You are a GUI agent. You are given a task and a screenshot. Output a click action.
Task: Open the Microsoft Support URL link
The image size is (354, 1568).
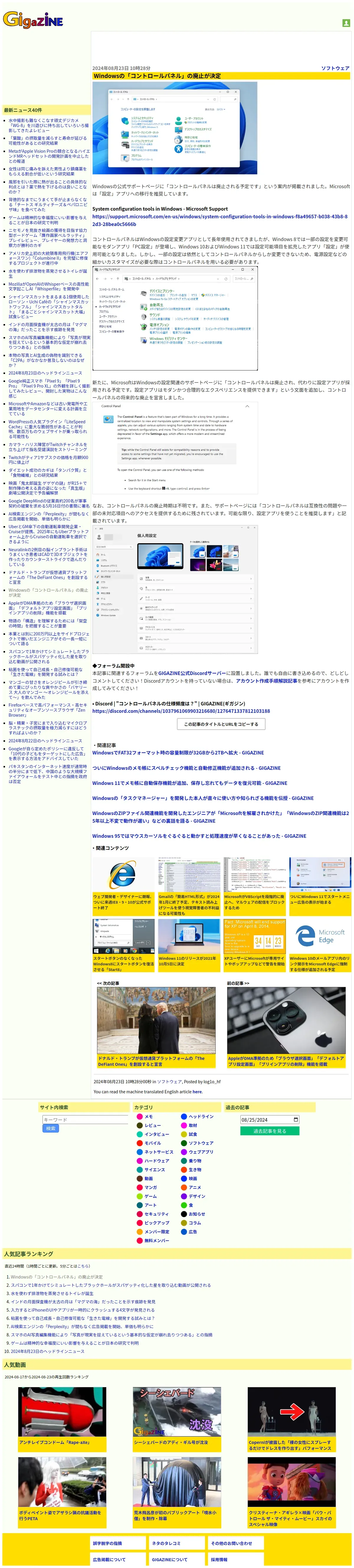[219, 220]
